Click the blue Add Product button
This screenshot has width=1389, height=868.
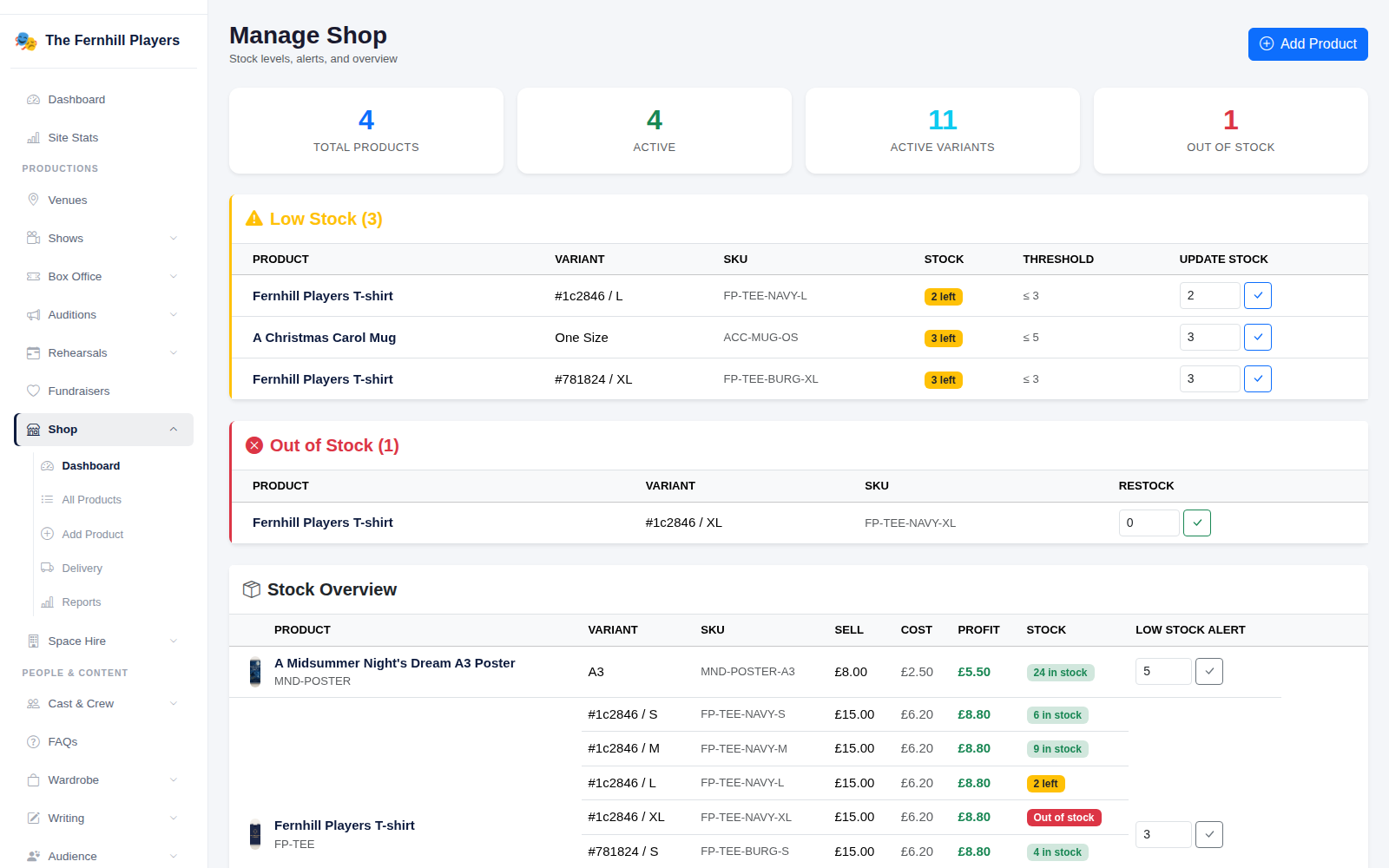click(x=1307, y=44)
